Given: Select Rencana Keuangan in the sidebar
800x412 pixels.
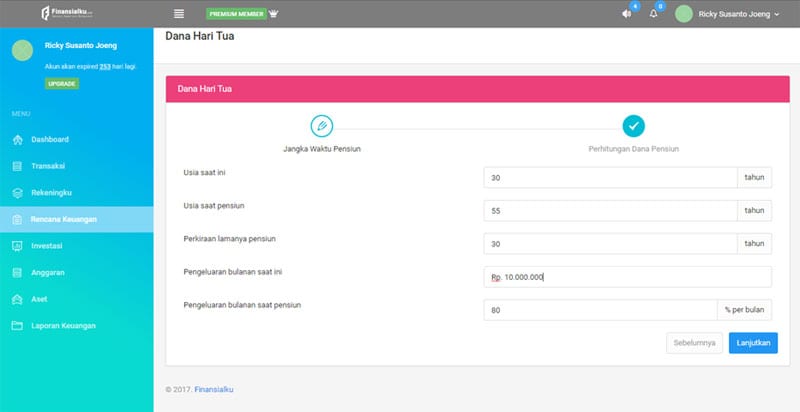Looking at the screenshot, I should tap(62, 219).
